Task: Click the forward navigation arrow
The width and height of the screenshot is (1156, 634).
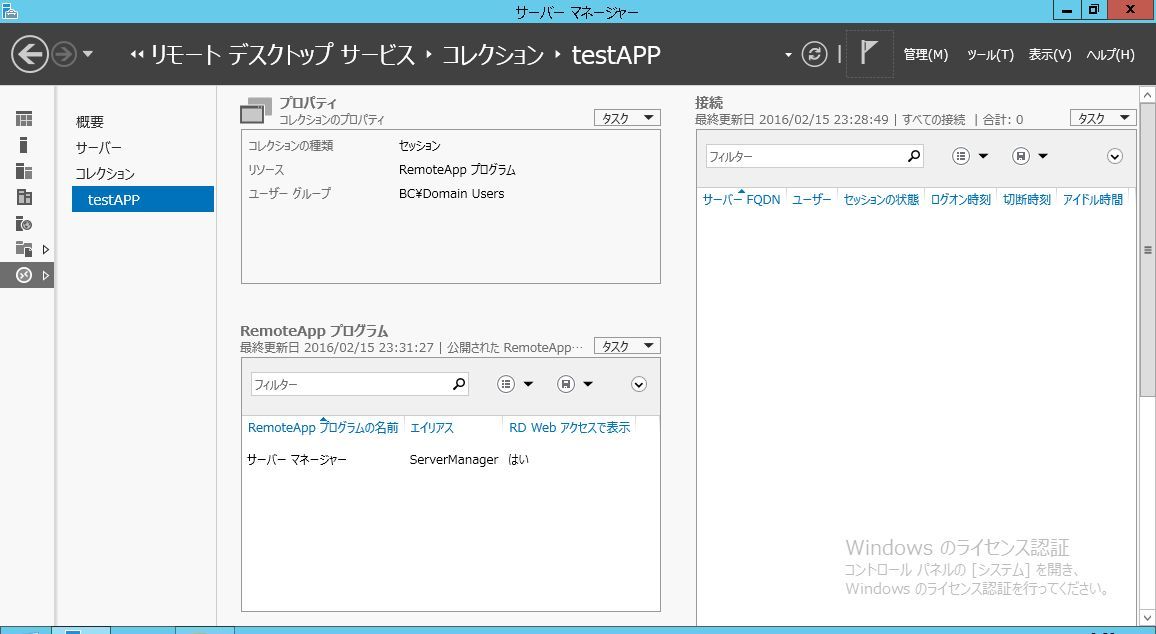Action: pyautogui.click(x=64, y=54)
